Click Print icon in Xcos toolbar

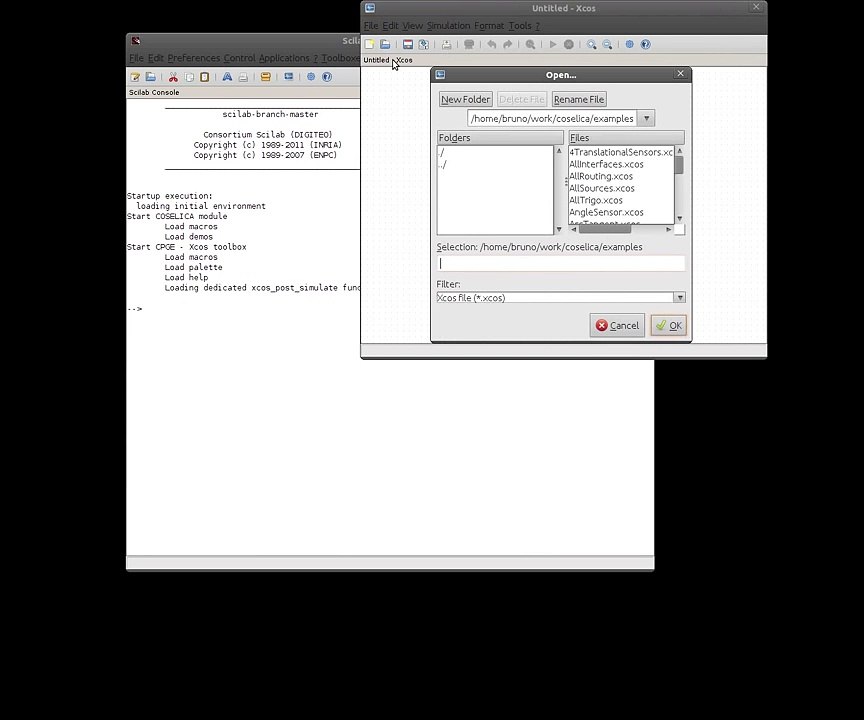coord(446,45)
